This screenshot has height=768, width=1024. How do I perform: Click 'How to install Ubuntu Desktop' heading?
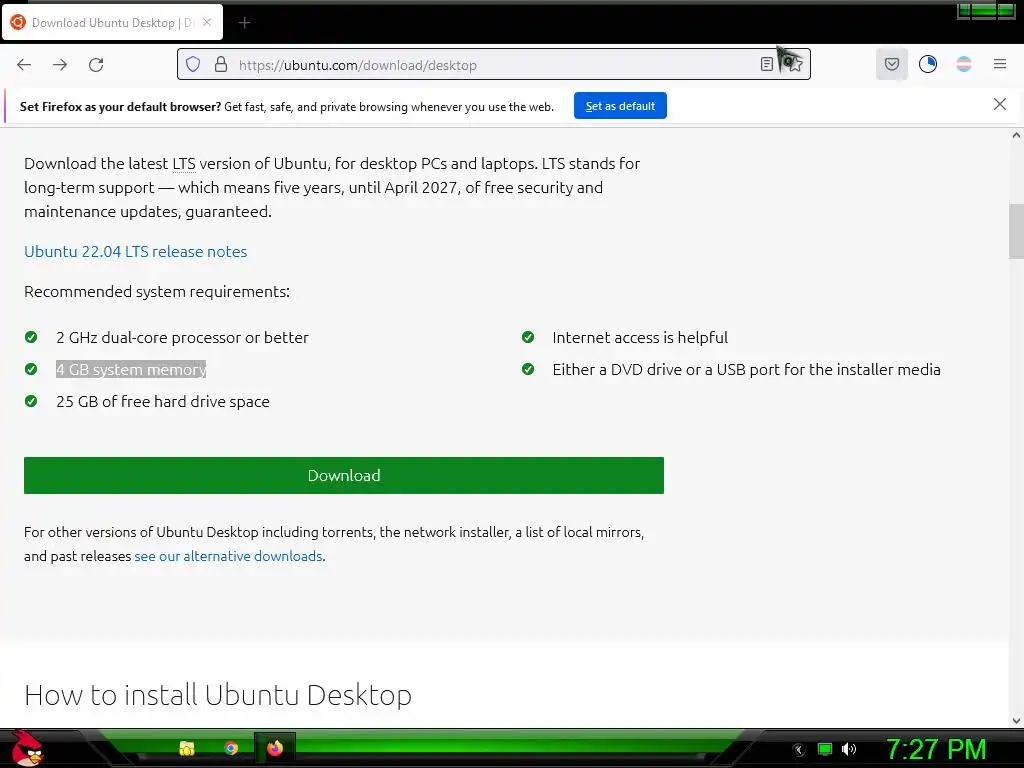[218, 695]
